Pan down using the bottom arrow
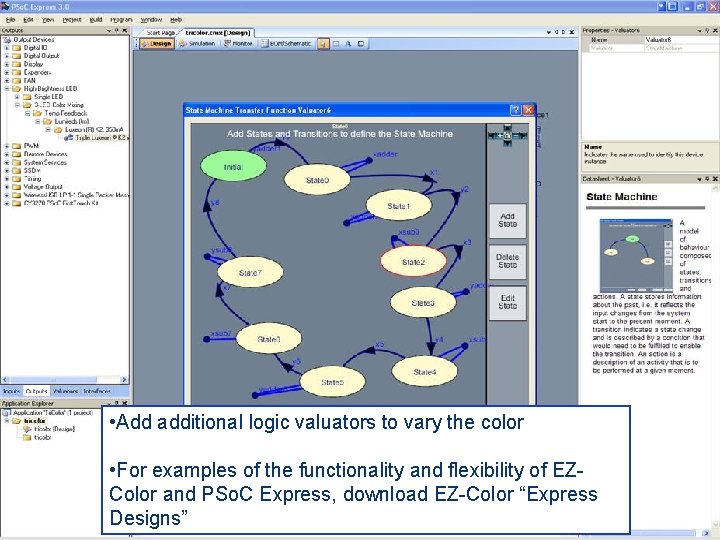 (x=507, y=143)
